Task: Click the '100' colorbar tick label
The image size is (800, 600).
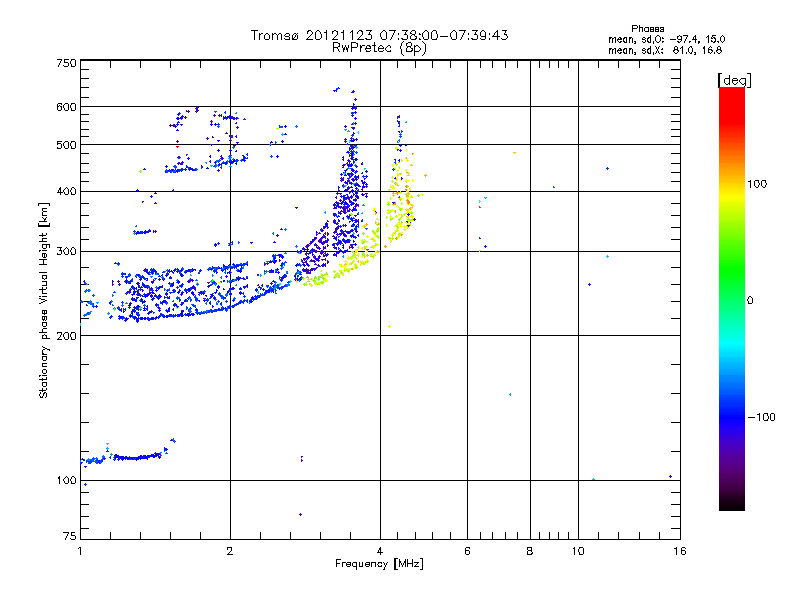Action: [x=757, y=184]
